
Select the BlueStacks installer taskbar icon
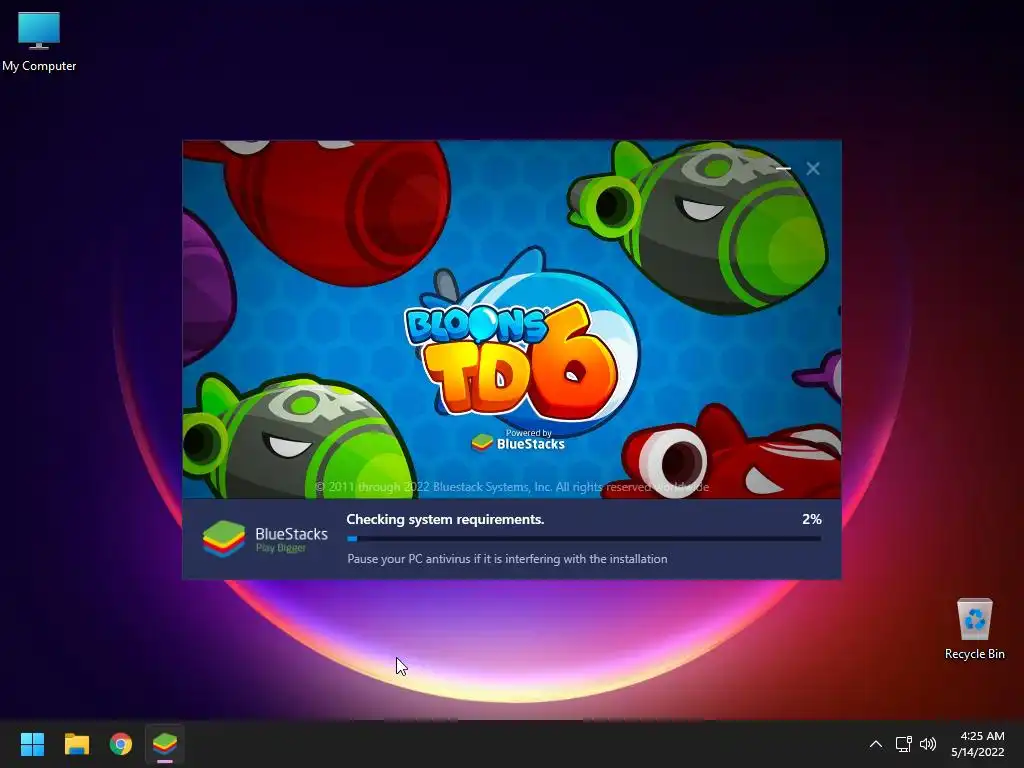[x=165, y=744]
